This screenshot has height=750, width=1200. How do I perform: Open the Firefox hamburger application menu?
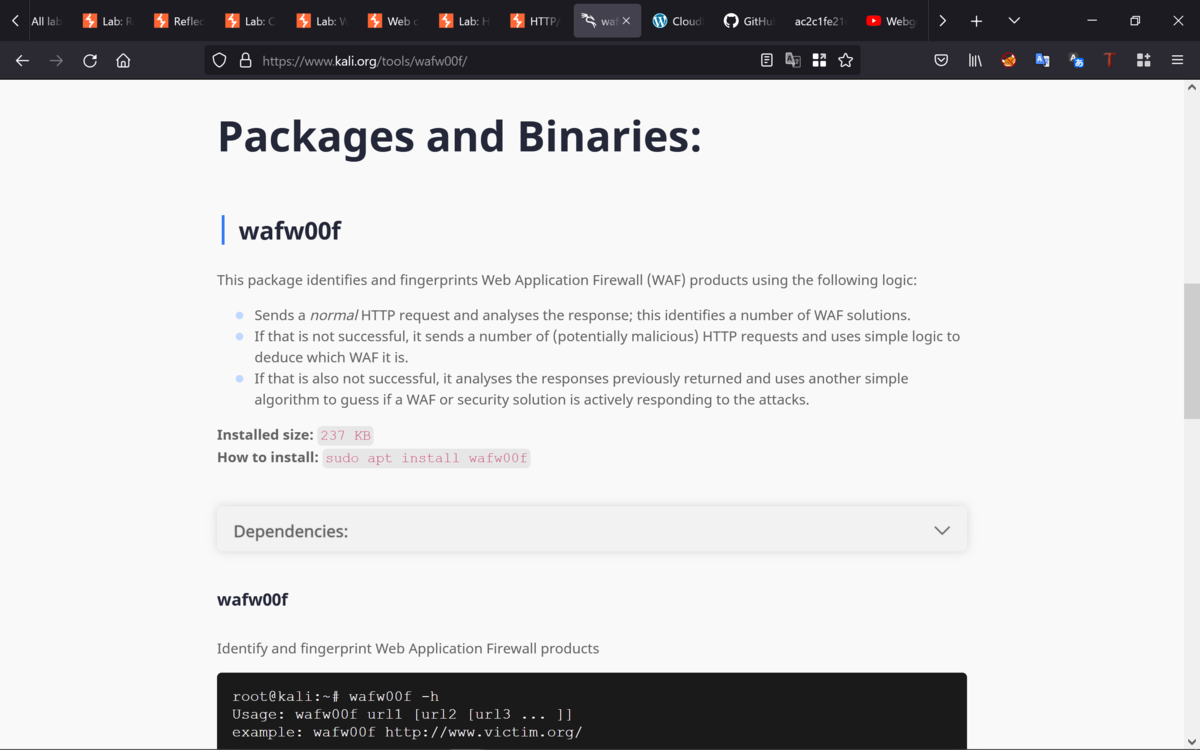1178,61
